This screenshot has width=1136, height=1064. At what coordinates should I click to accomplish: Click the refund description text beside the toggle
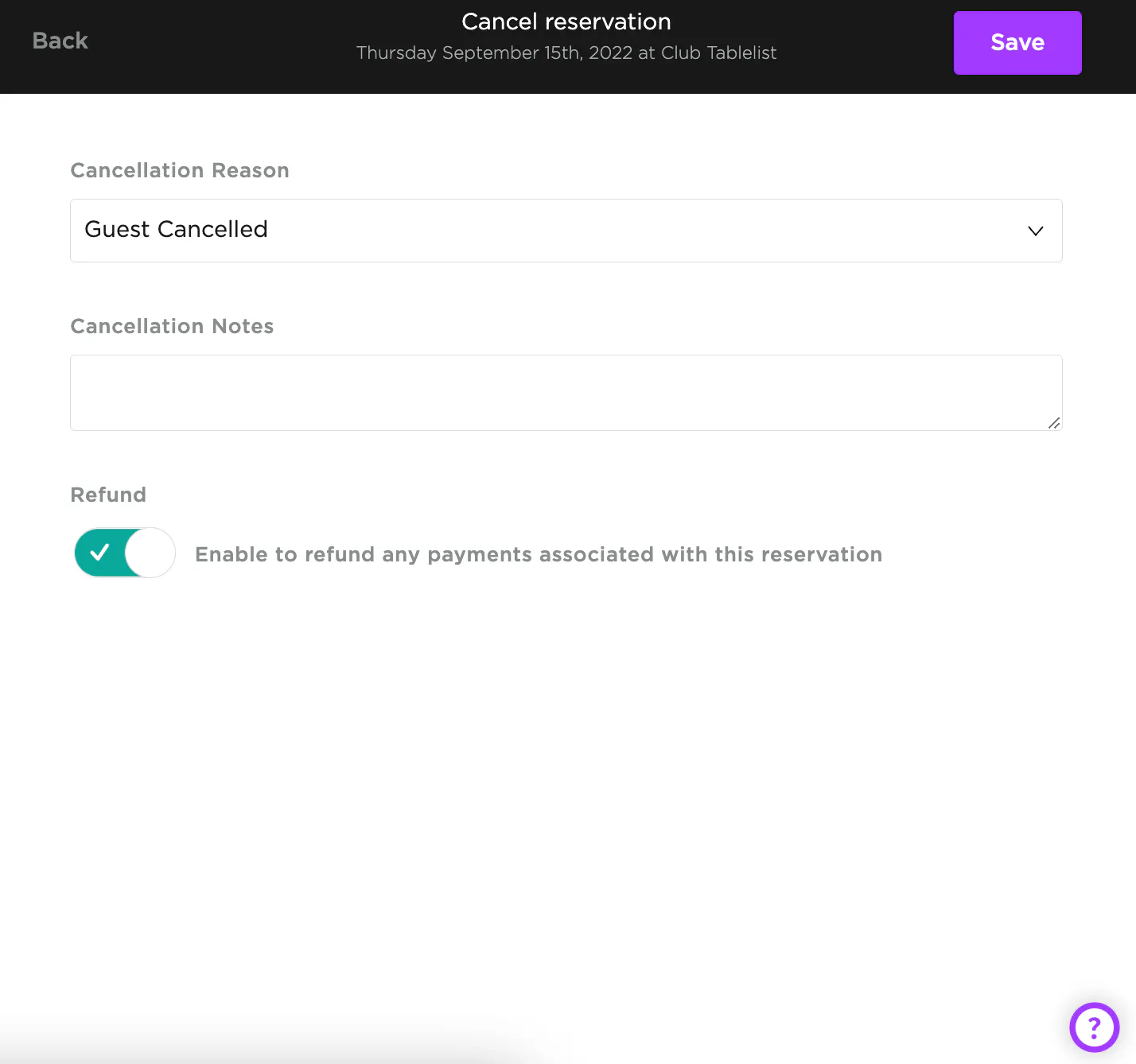click(x=538, y=554)
